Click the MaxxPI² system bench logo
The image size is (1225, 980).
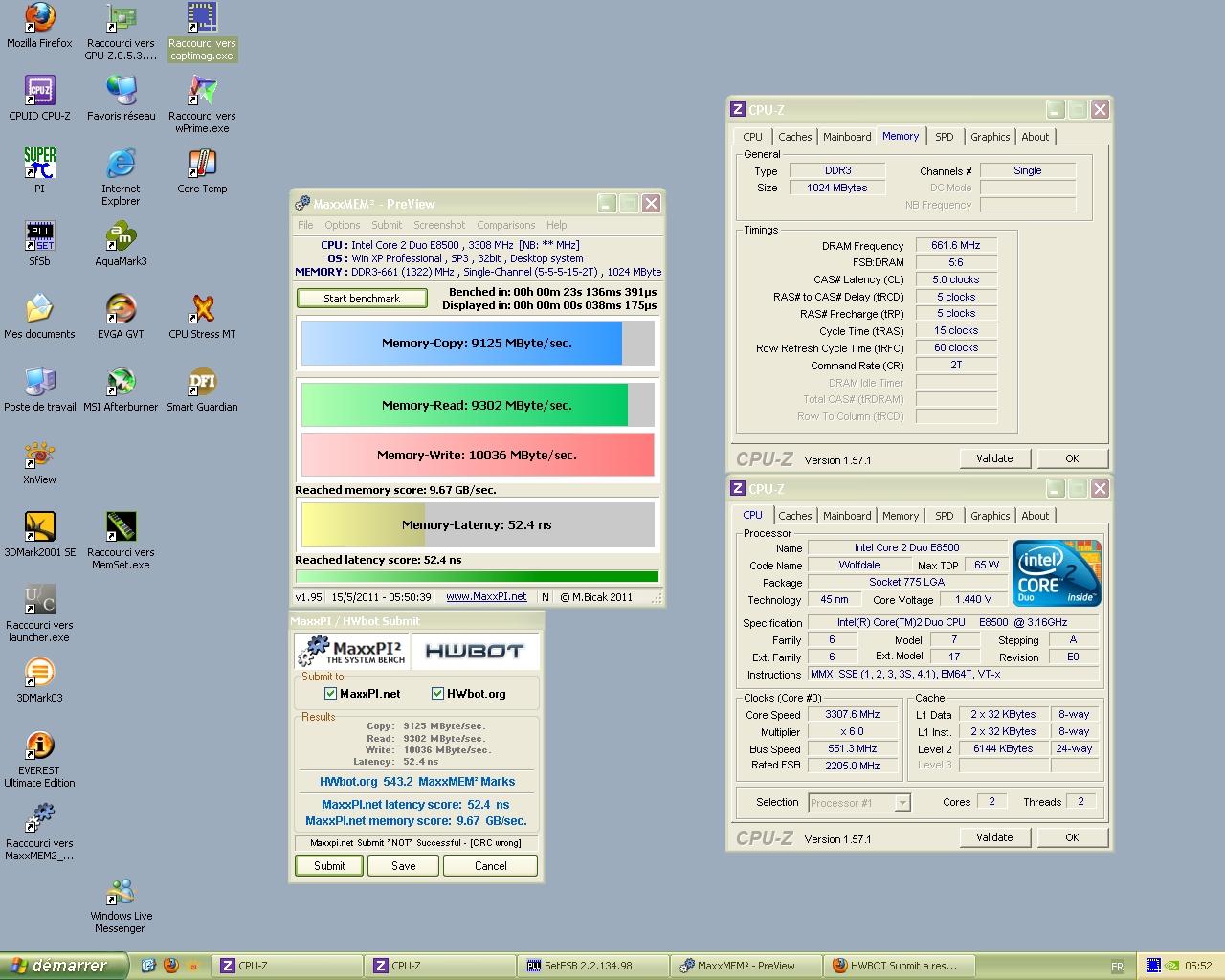[x=351, y=652]
